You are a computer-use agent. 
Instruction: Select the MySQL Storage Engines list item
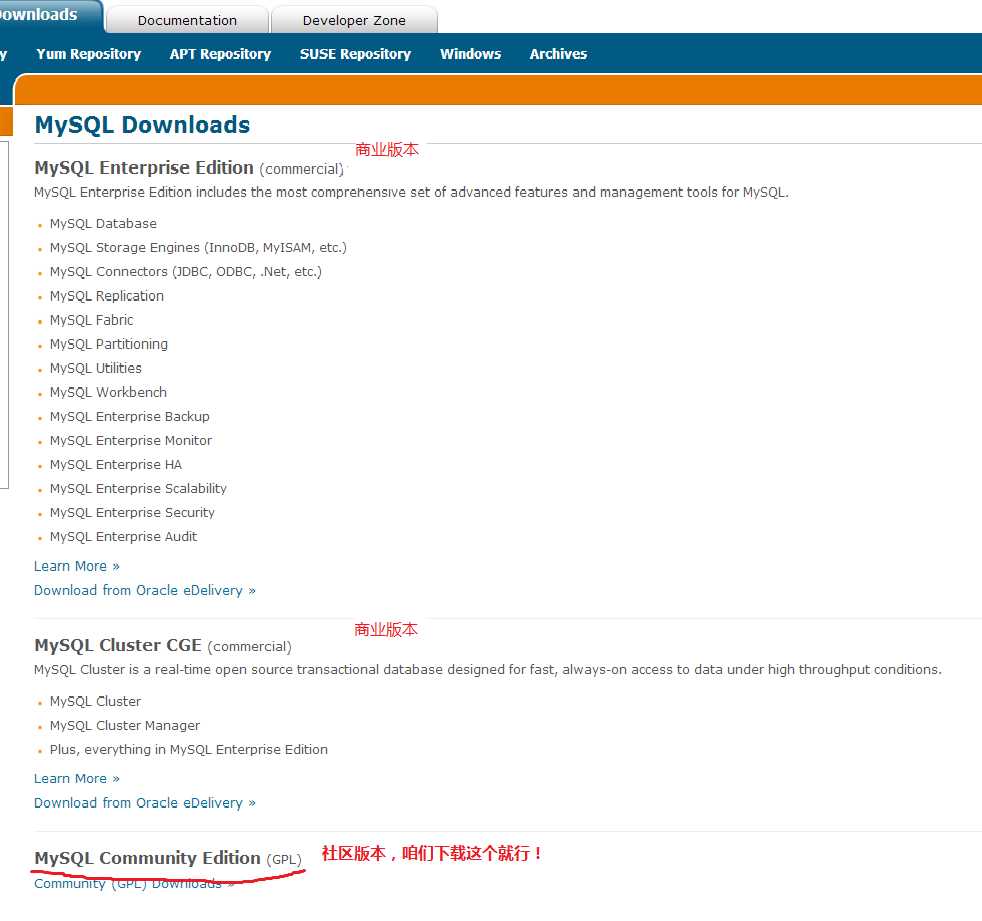tap(198, 247)
